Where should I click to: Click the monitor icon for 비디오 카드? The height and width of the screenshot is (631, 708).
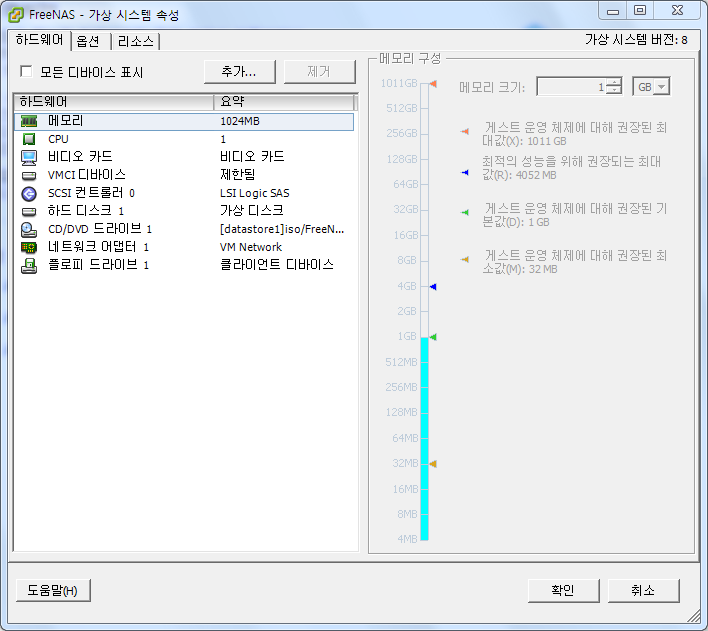[29, 157]
